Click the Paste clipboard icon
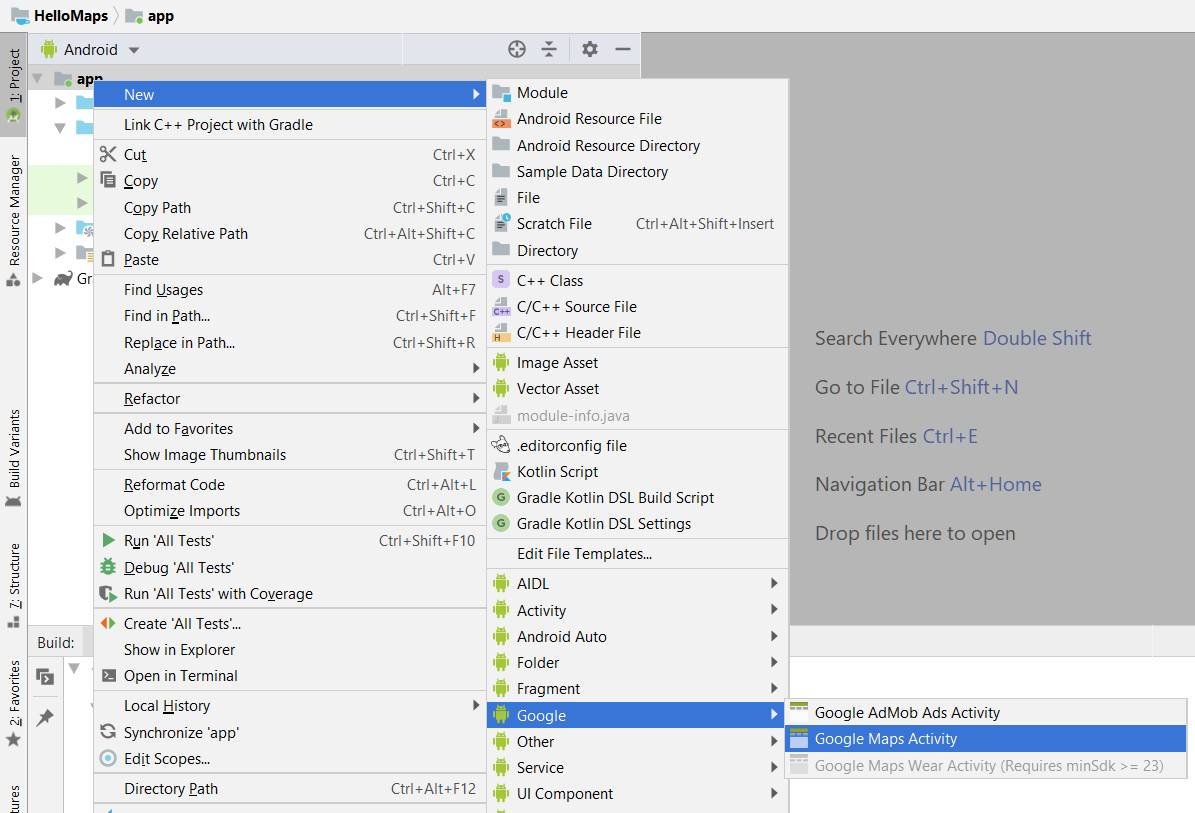This screenshot has height=813, width=1195. [x=108, y=259]
